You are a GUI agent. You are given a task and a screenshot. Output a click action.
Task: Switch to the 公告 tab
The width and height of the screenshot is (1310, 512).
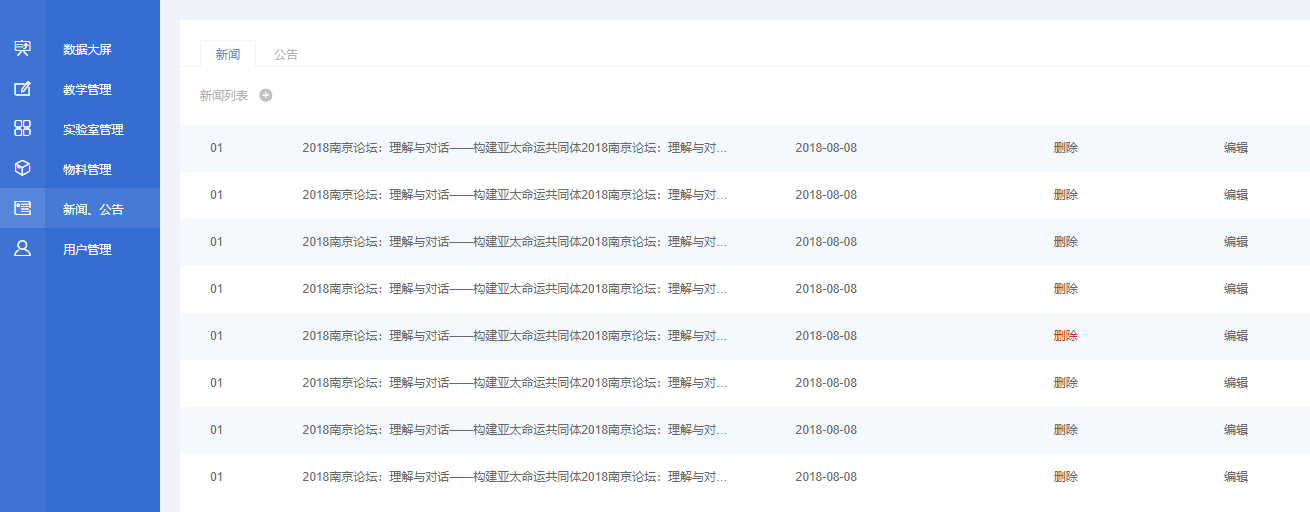pos(286,54)
